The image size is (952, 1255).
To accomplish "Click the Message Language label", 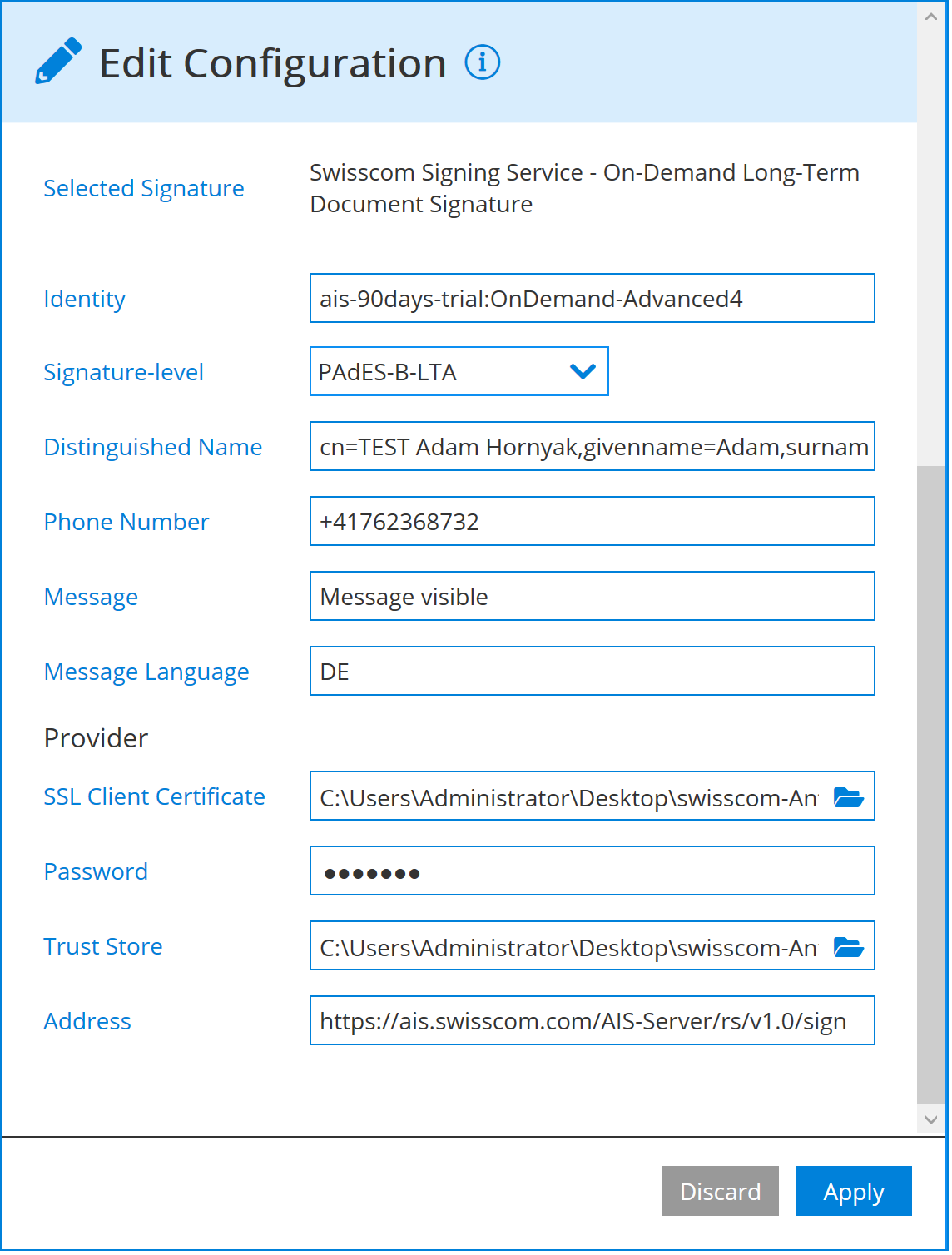I will click(x=146, y=672).
